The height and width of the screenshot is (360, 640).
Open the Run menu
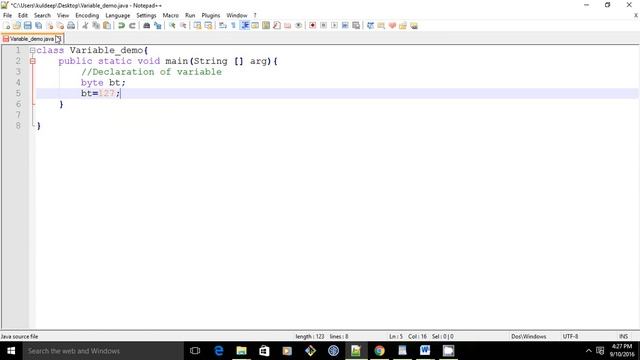(x=190, y=15)
